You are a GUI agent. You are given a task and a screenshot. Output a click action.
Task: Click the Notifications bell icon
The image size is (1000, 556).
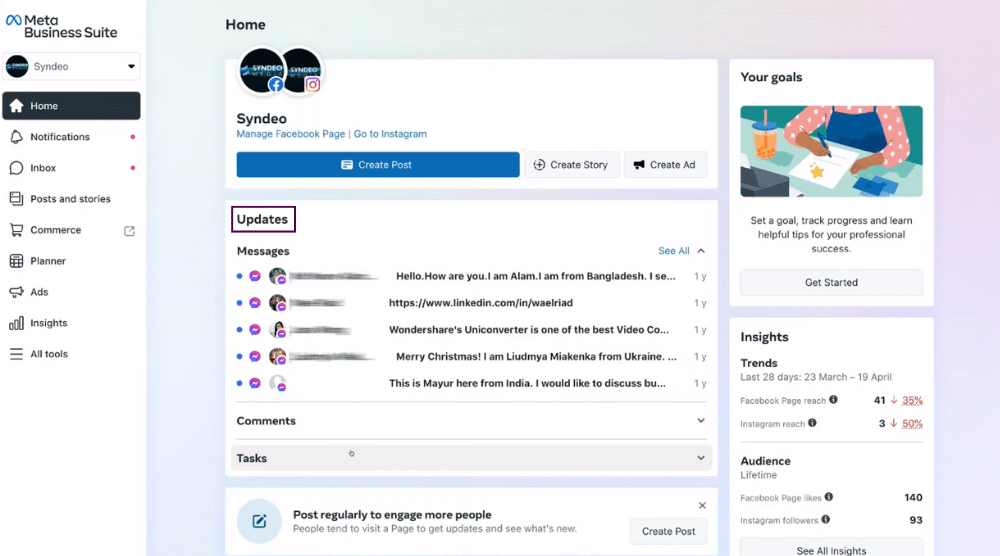click(x=17, y=137)
